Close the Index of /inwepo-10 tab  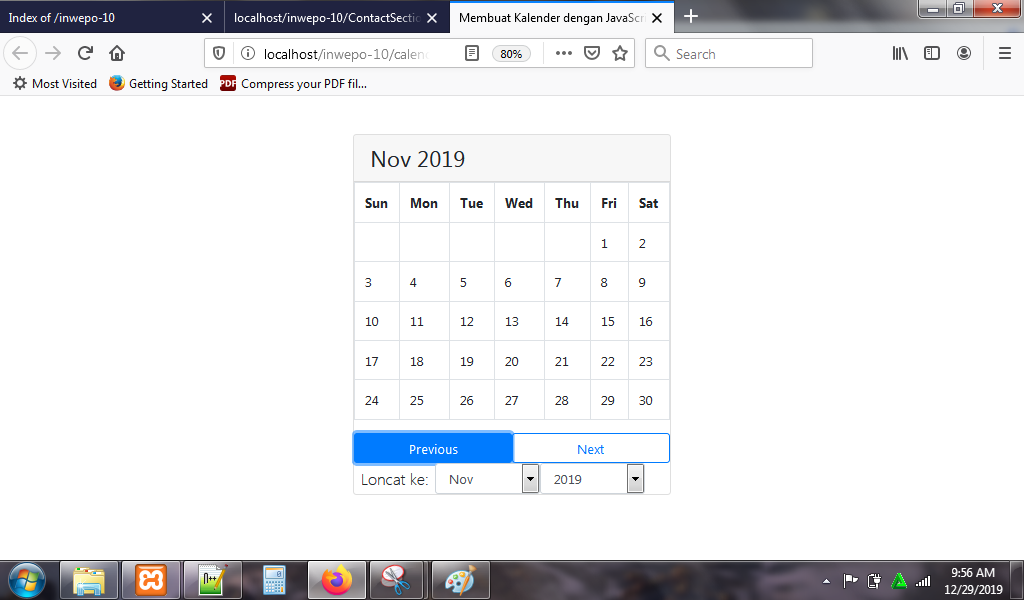click(207, 18)
